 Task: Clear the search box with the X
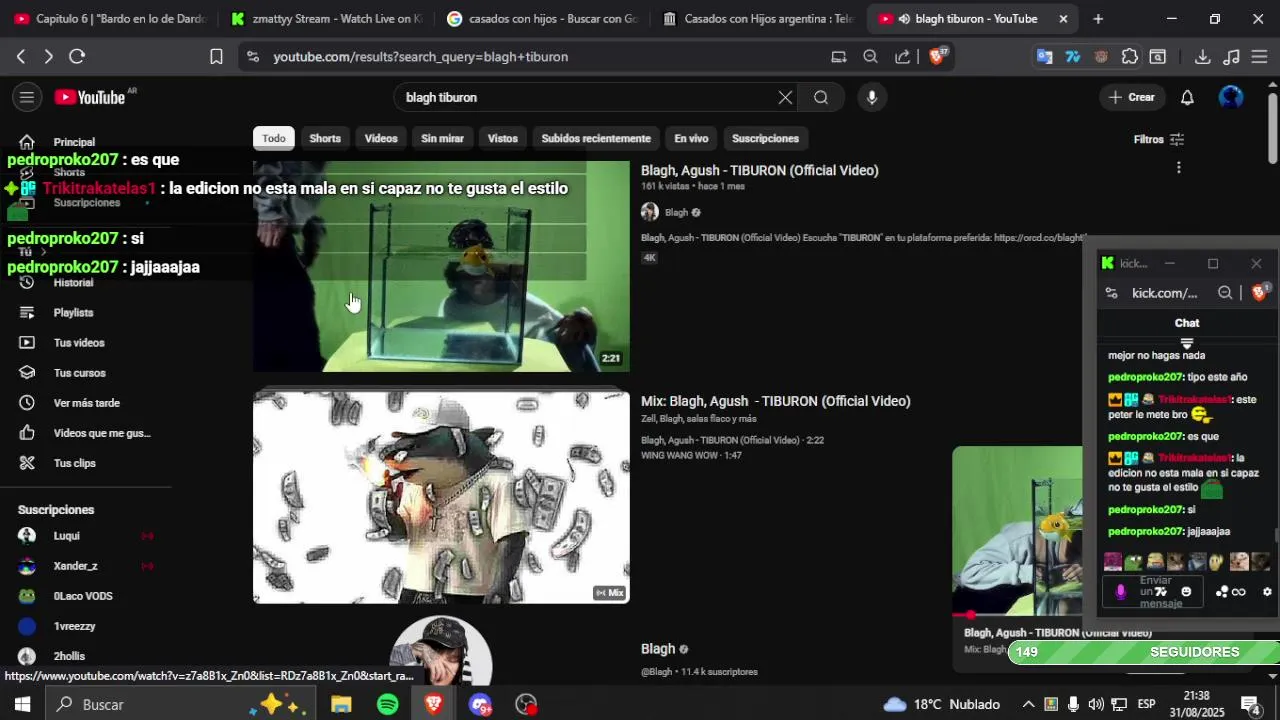point(785,97)
